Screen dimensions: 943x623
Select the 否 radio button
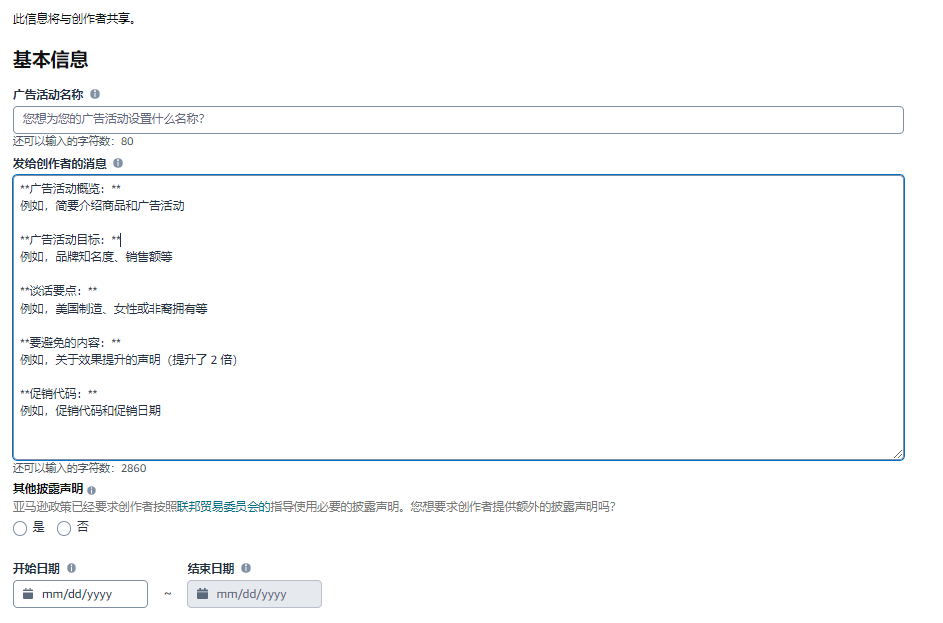point(64,528)
